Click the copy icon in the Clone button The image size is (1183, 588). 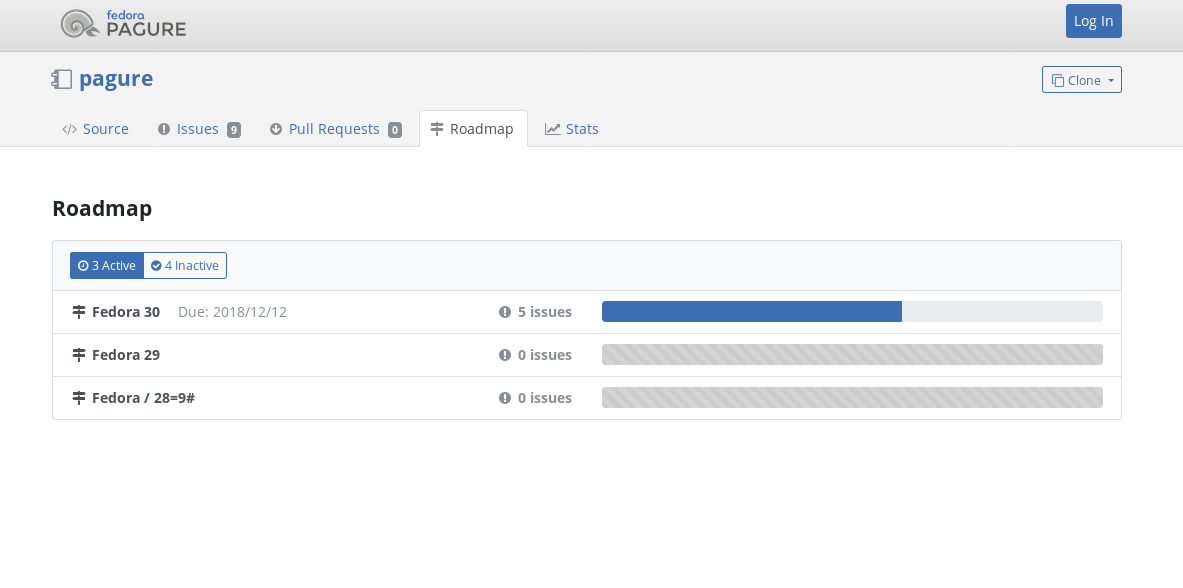coord(1058,81)
